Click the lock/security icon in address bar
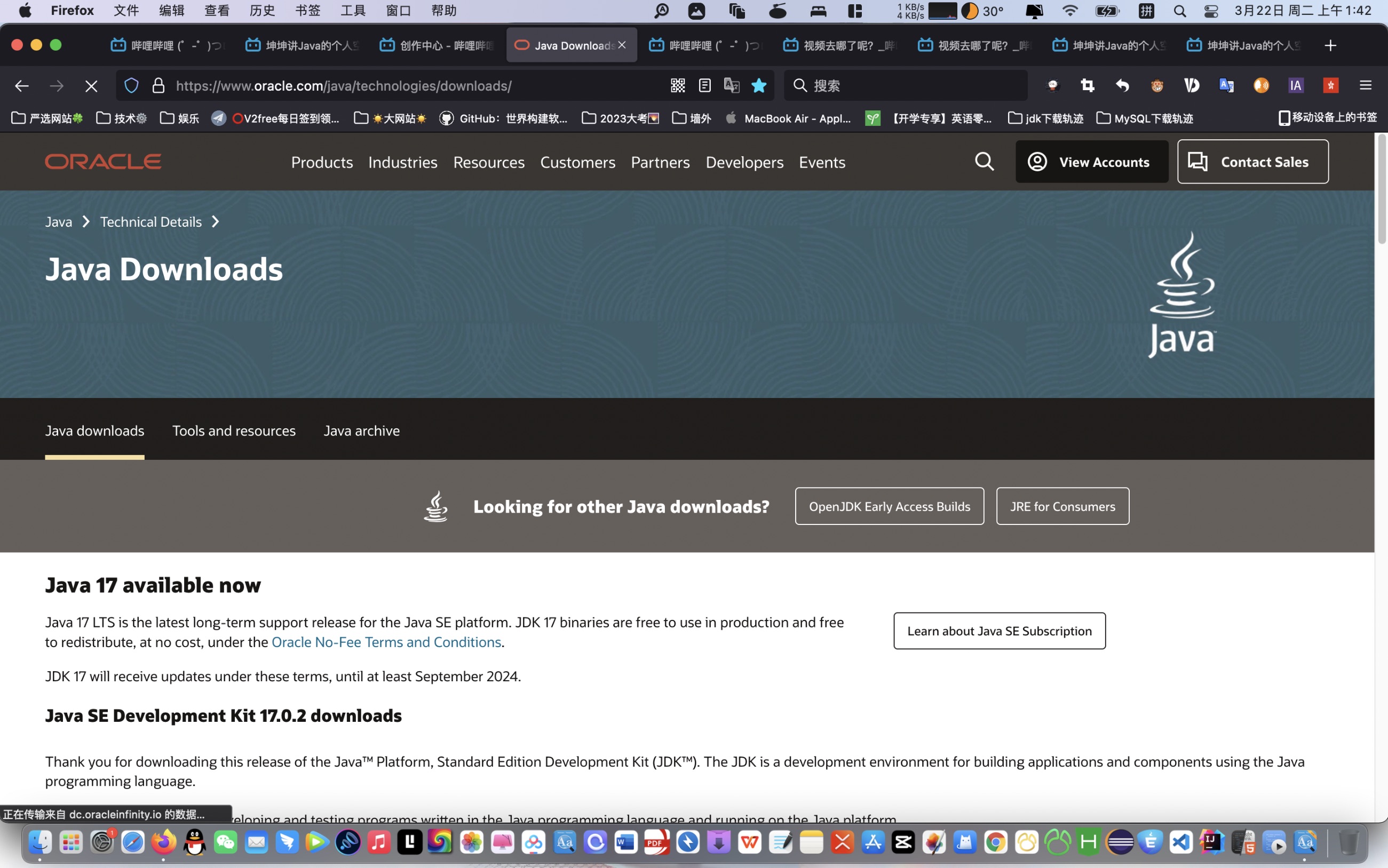The width and height of the screenshot is (1388, 868). coord(158,85)
